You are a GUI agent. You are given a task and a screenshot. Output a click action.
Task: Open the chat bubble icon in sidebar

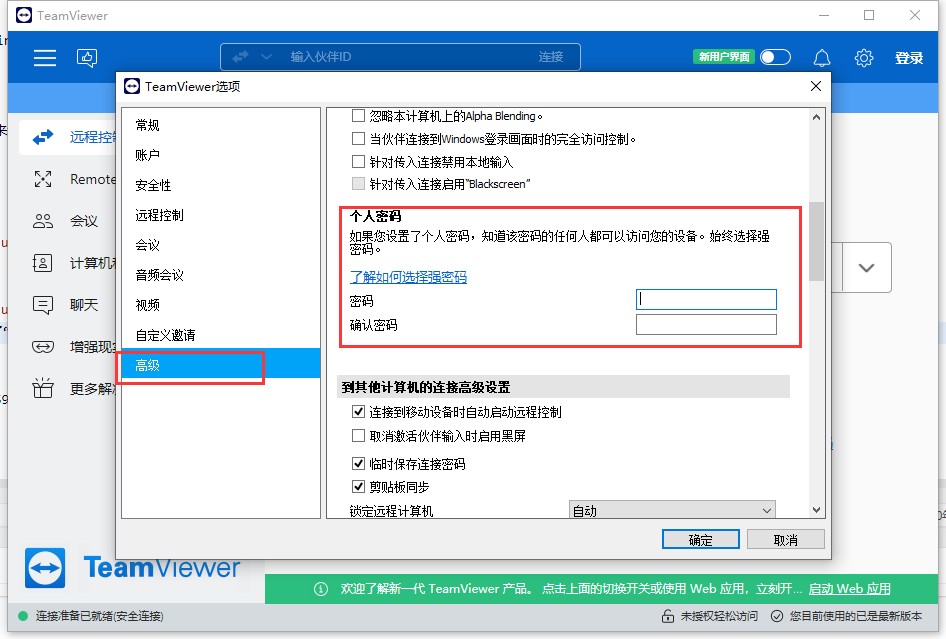tap(43, 305)
